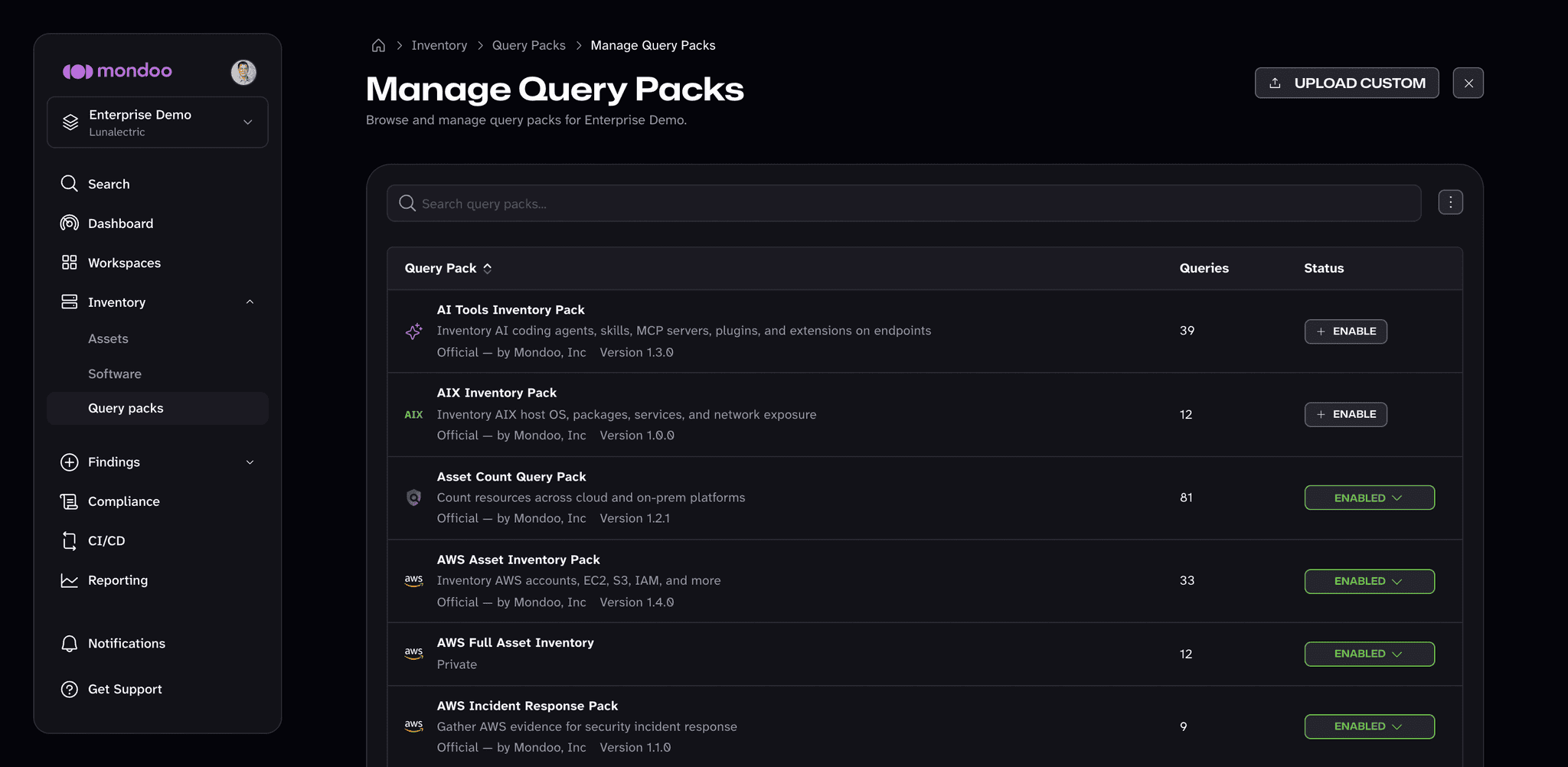
Task: Open ENABLED dropdown for AWS Full Asset Inventory
Action: tap(1369, 654)
